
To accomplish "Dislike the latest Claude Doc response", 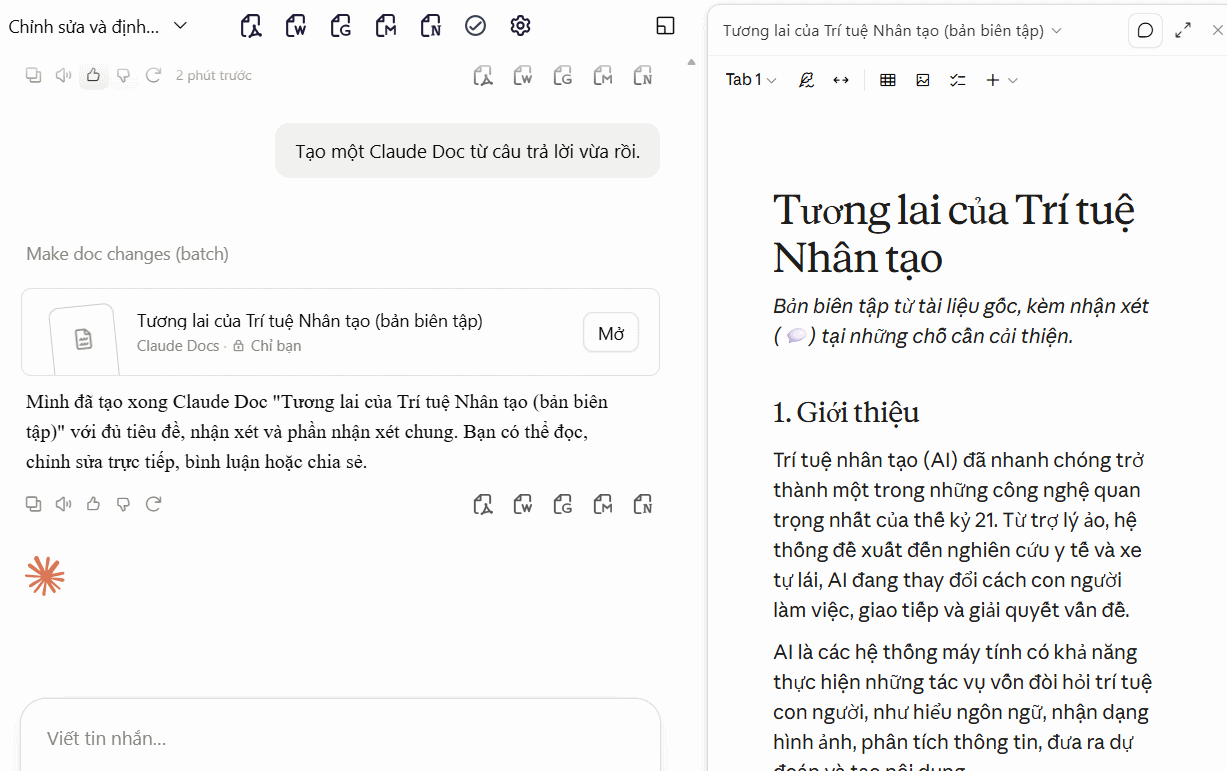I will 124,504.
